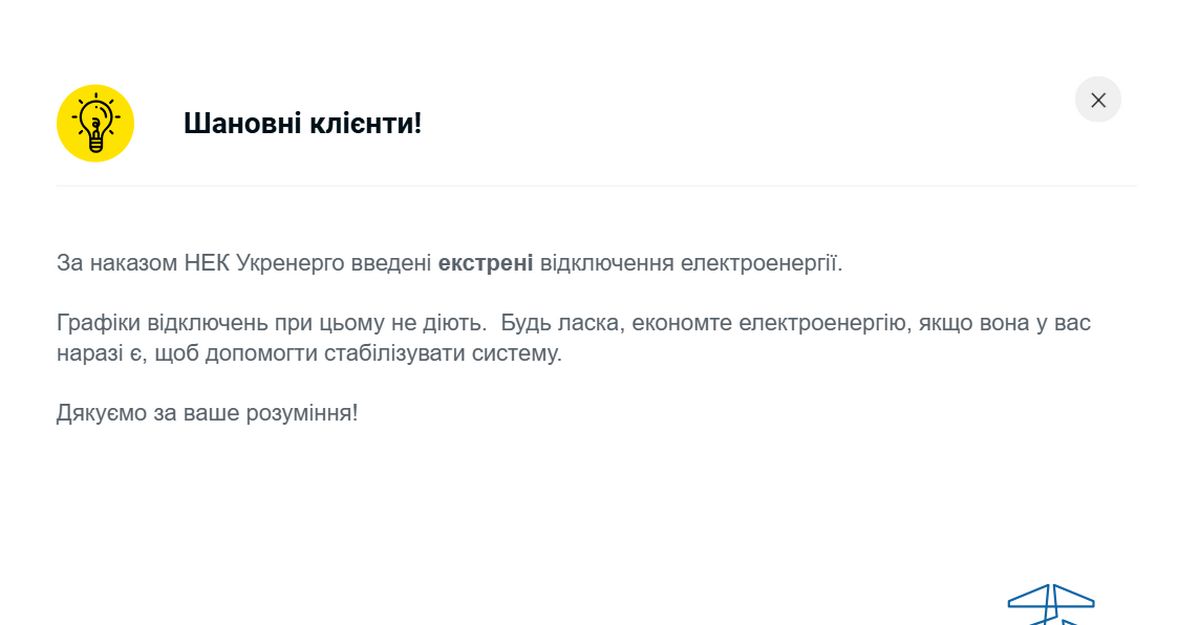1200x625 pixels.
Task: Click the phrase "якщо вона у вас"
Action: [1002, 323]
